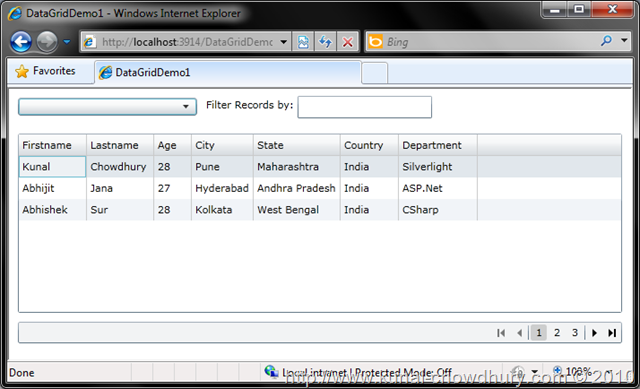Select page 2 in the pager
The width and height of the screenshot is (640, 389).
557,333
